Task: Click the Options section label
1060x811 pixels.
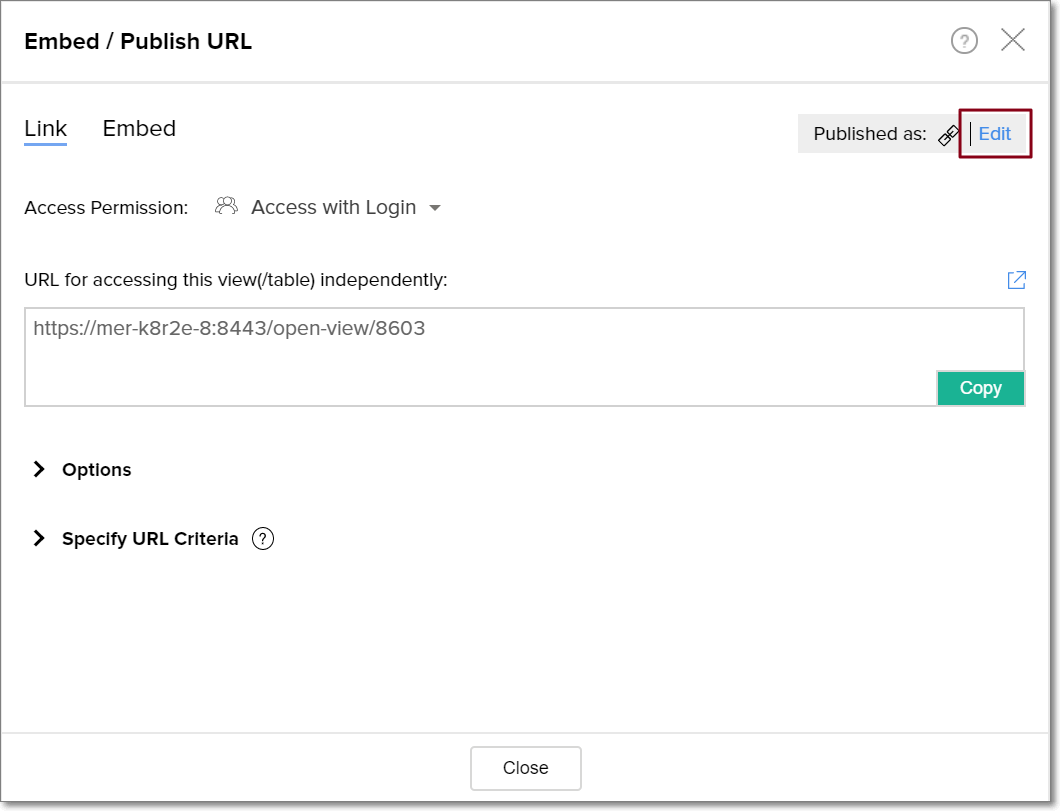Action: pyautogui.click(x=97, y=470)
